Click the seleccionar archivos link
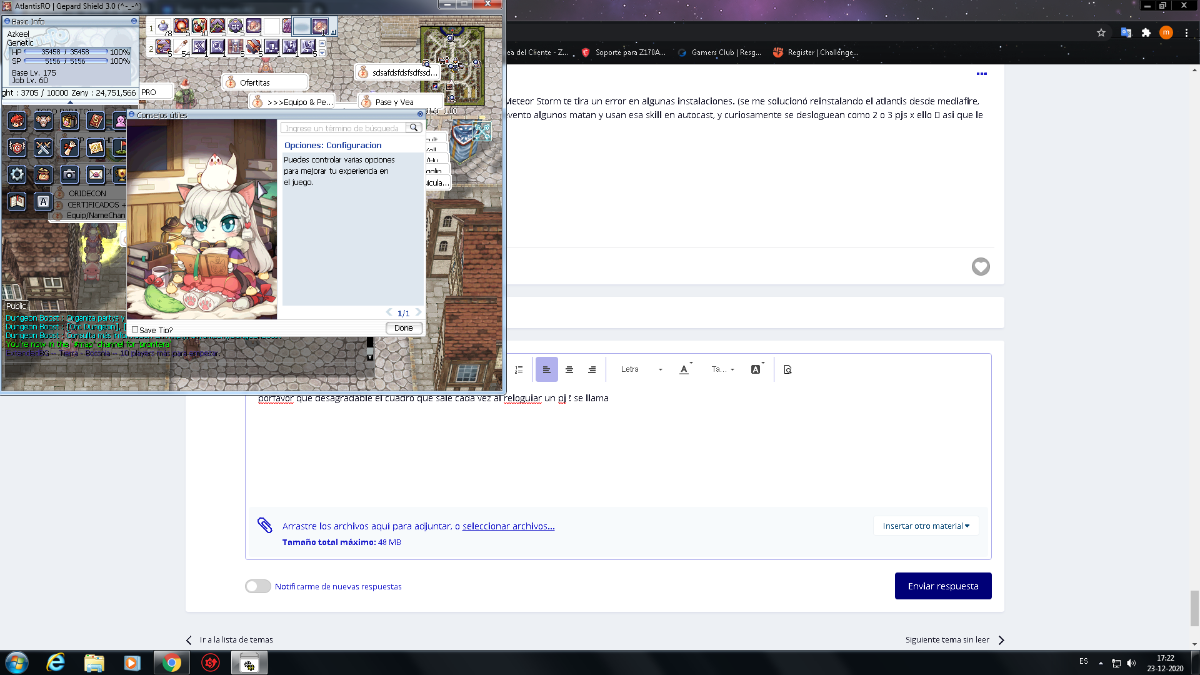This screenshot has width=1200, height=675. pos(508,526)
